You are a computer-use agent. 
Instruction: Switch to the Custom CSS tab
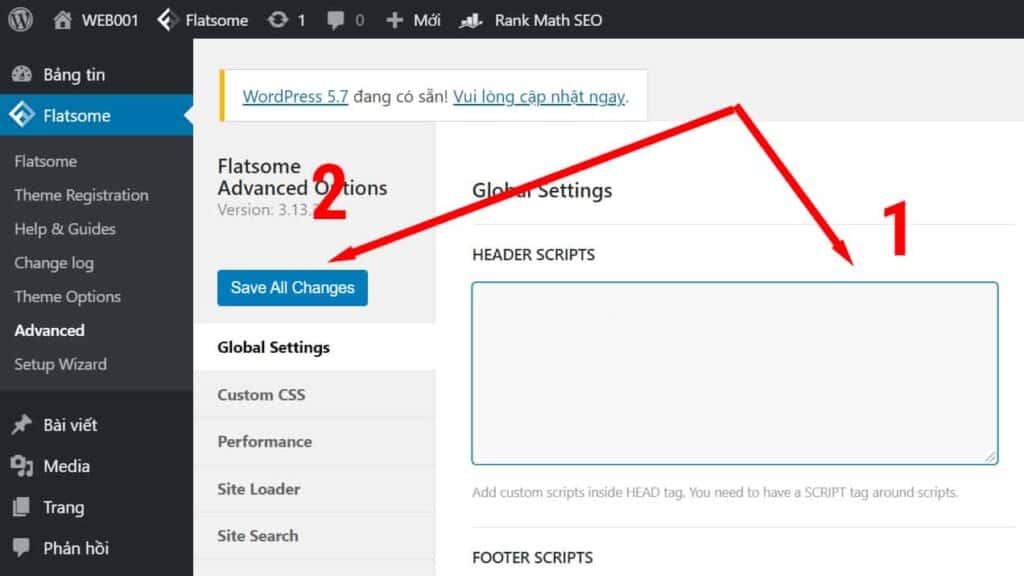click(261, 395)
